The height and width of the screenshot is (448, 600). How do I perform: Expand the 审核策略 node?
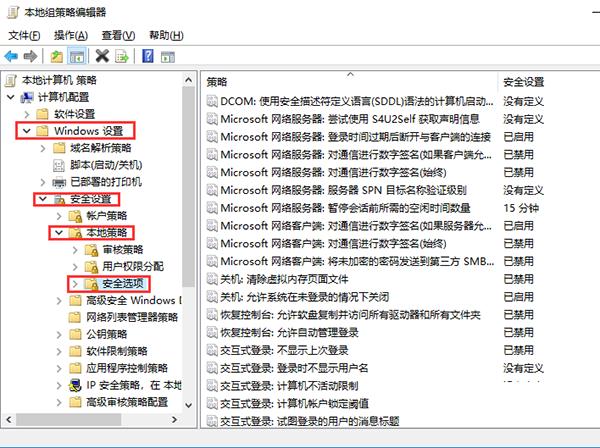pyautogui.click(x=75, y=250)
